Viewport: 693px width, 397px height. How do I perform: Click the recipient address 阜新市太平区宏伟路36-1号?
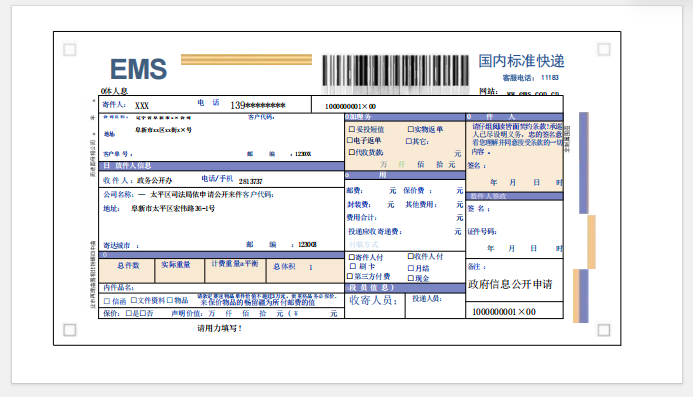coord(173,208)
